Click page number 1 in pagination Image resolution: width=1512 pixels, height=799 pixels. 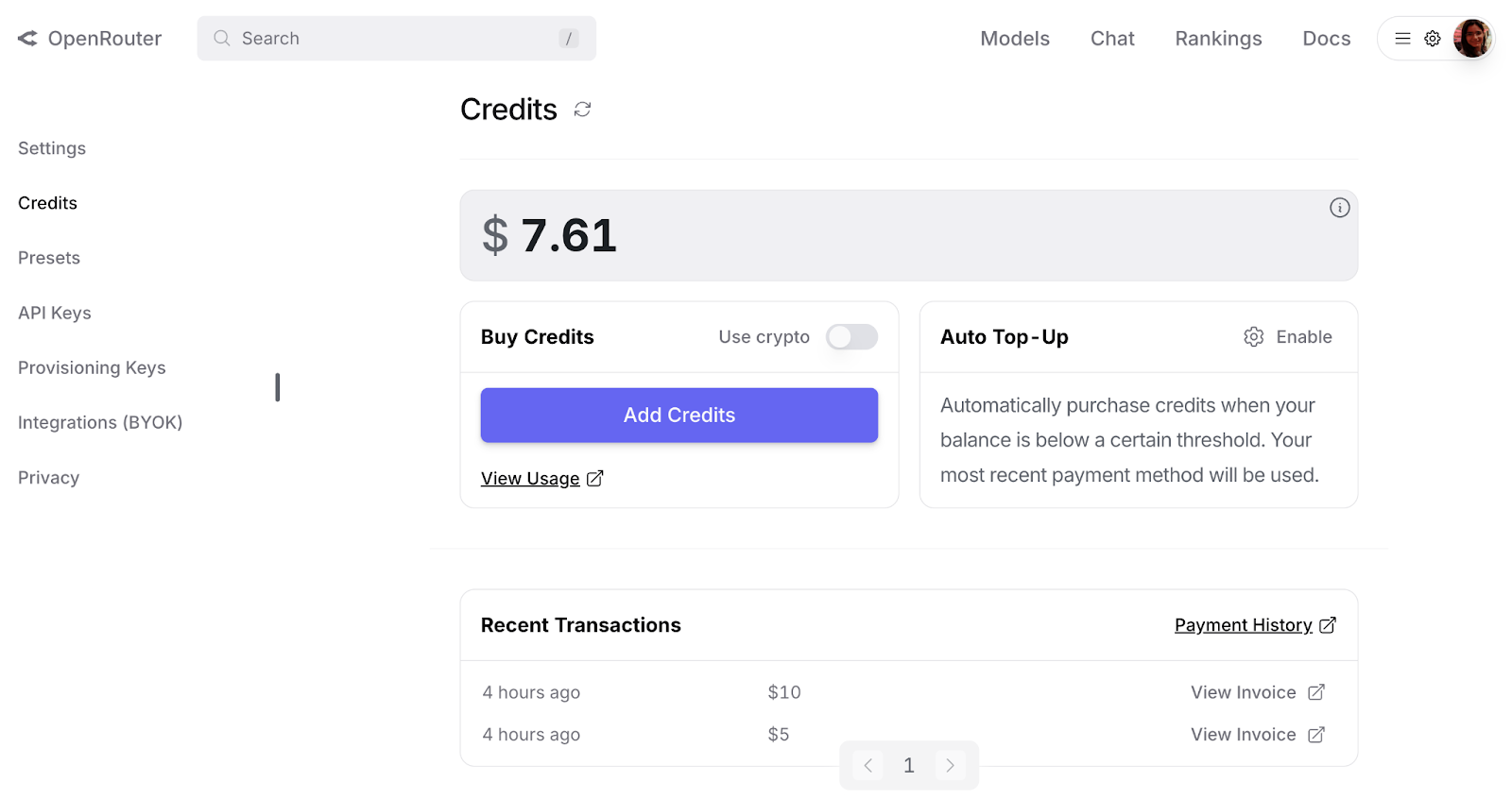(x=909, y=766)
